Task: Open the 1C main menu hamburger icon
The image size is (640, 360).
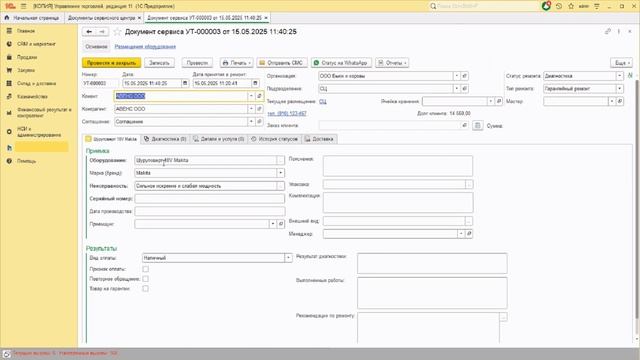Action: point(23,6)
